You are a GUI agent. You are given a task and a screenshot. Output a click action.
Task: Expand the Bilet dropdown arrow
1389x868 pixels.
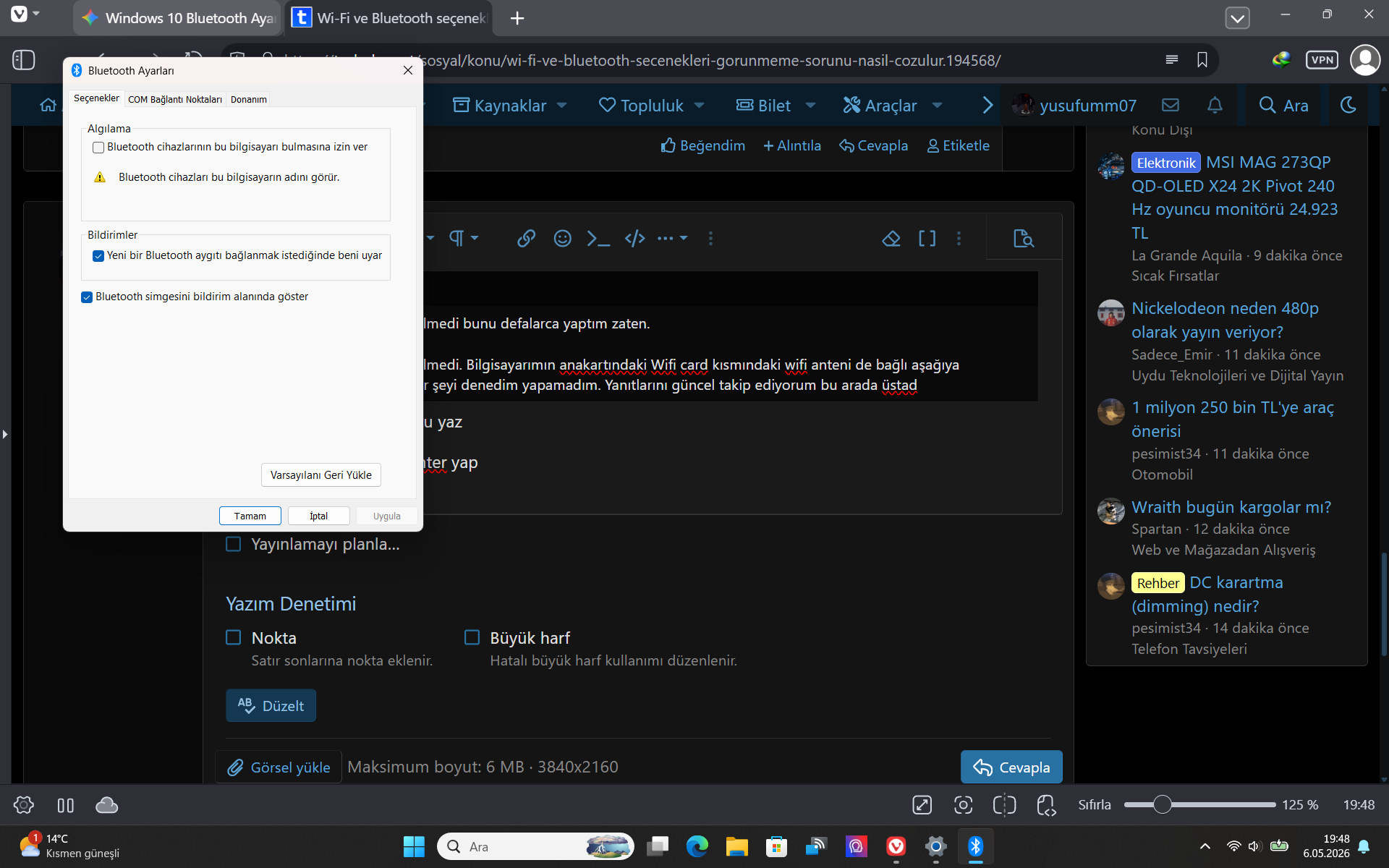[811, 106]
